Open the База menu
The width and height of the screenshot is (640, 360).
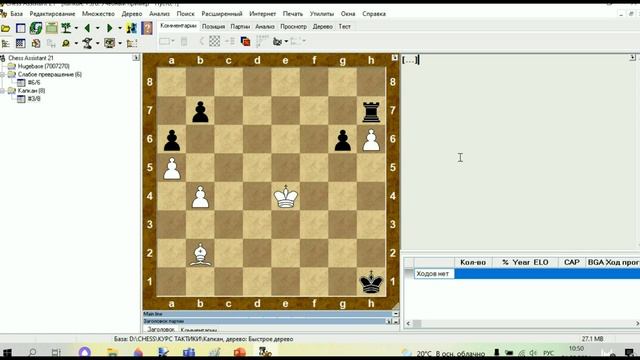tap(16, 14)
